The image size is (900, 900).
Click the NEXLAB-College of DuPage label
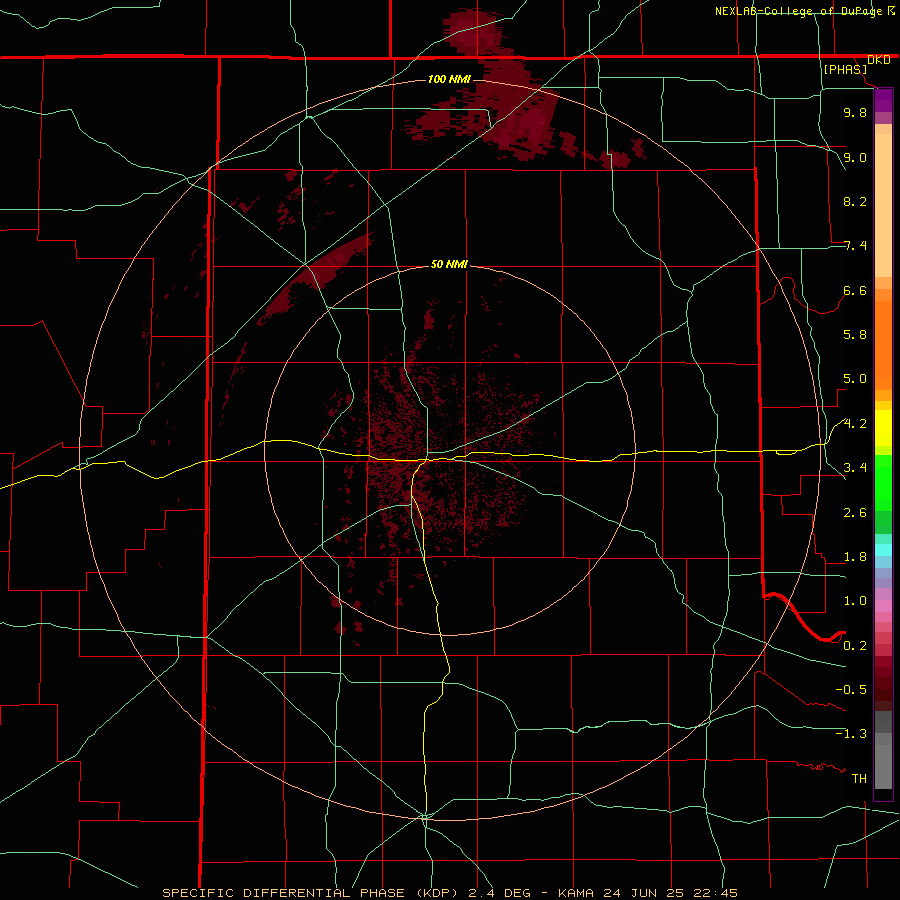798,11
